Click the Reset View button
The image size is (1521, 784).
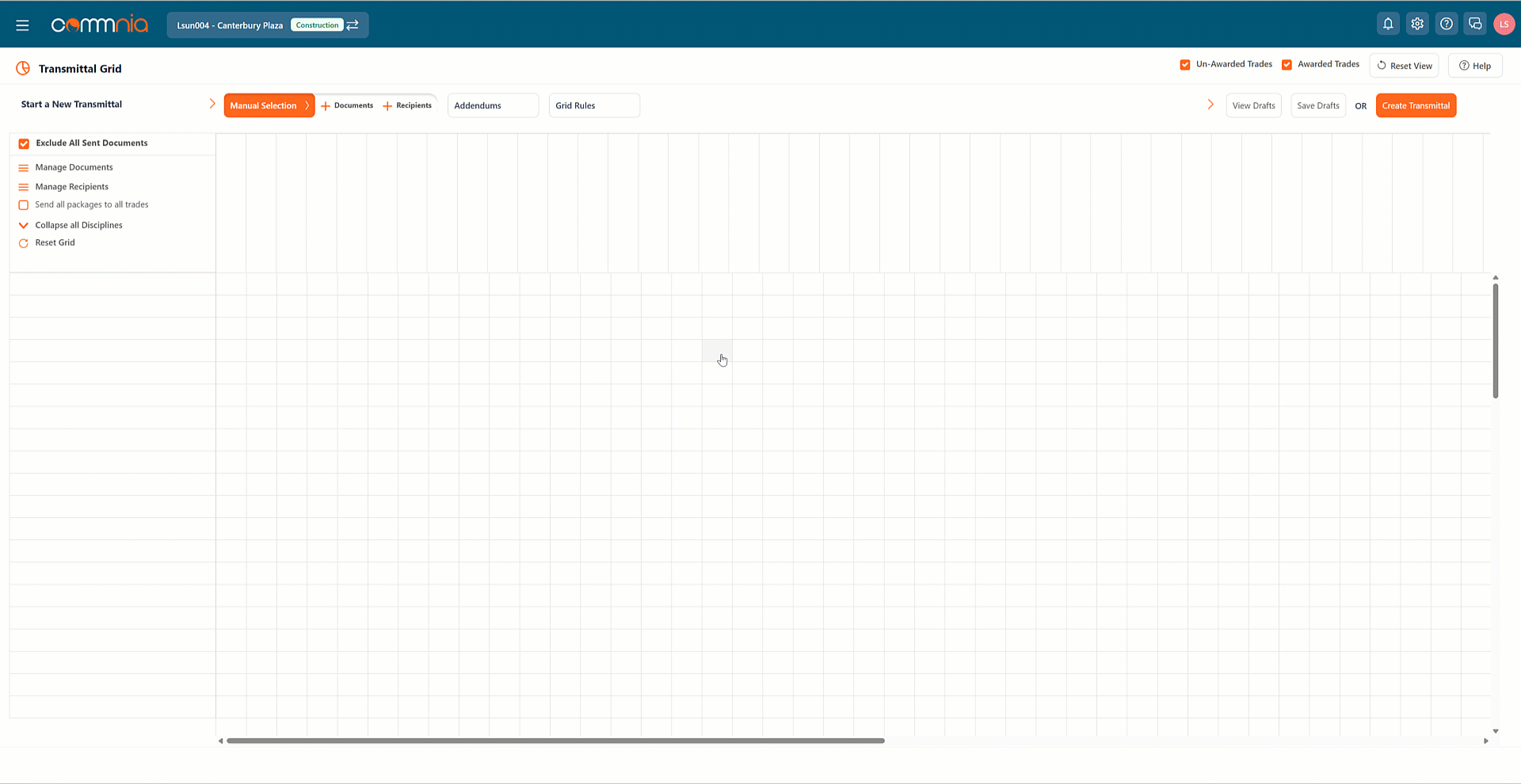pos(1404,66)
